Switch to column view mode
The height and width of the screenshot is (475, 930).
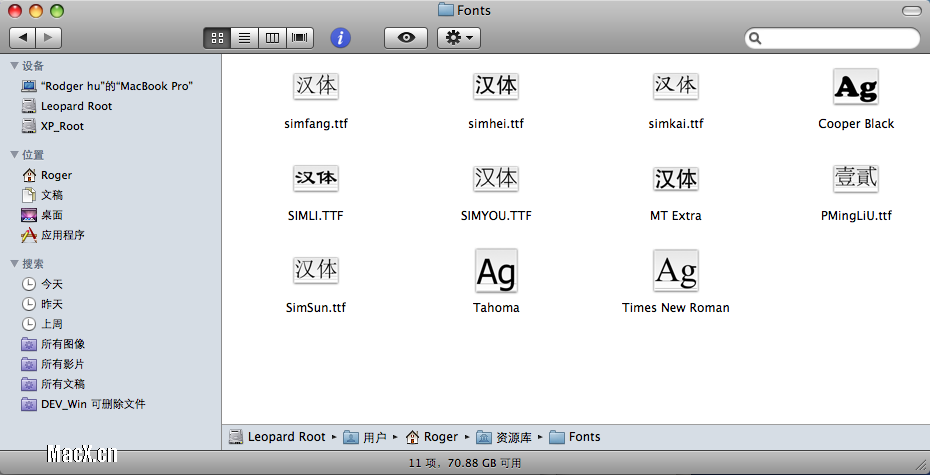(x=272, y=38)
